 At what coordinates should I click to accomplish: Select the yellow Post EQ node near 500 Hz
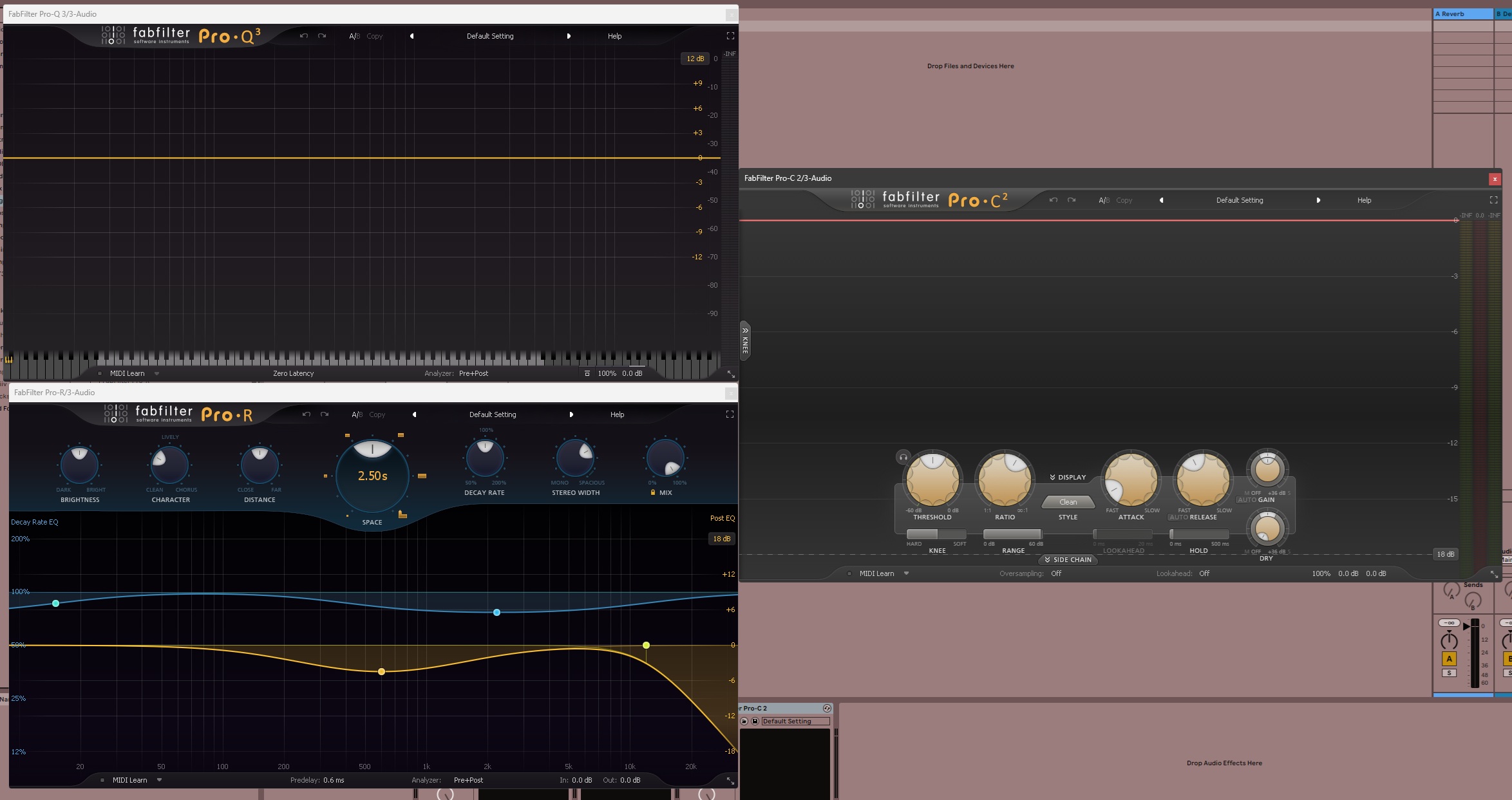(381, 671)
